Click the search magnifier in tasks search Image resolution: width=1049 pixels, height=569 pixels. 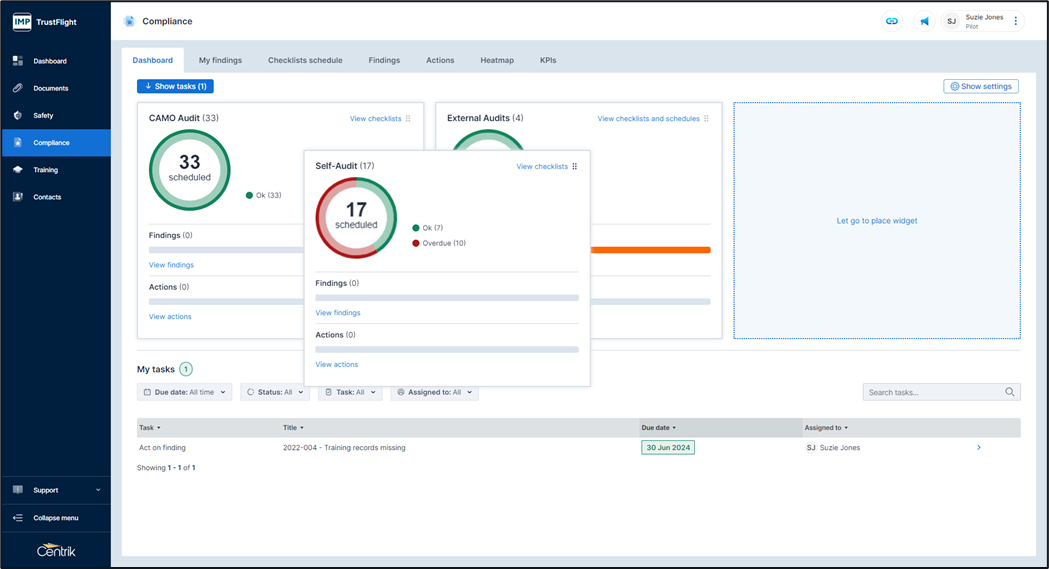point(1010,392)
